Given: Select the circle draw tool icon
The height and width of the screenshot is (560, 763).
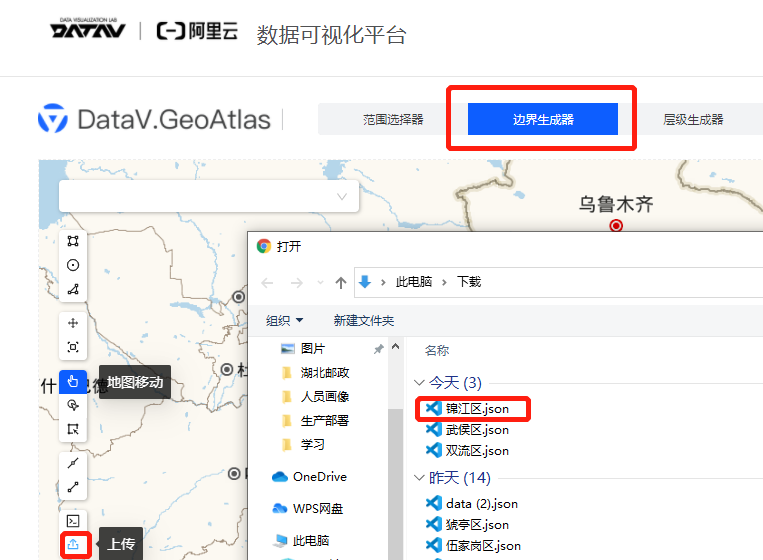Looking at the screenshot, I should pyautogui.click(x=73, y=265).
